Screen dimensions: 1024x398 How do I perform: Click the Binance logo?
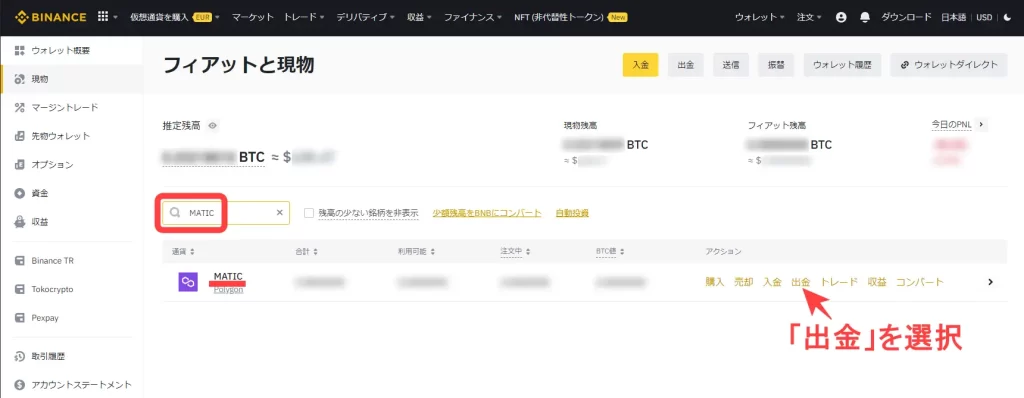(x=50, y=17)
